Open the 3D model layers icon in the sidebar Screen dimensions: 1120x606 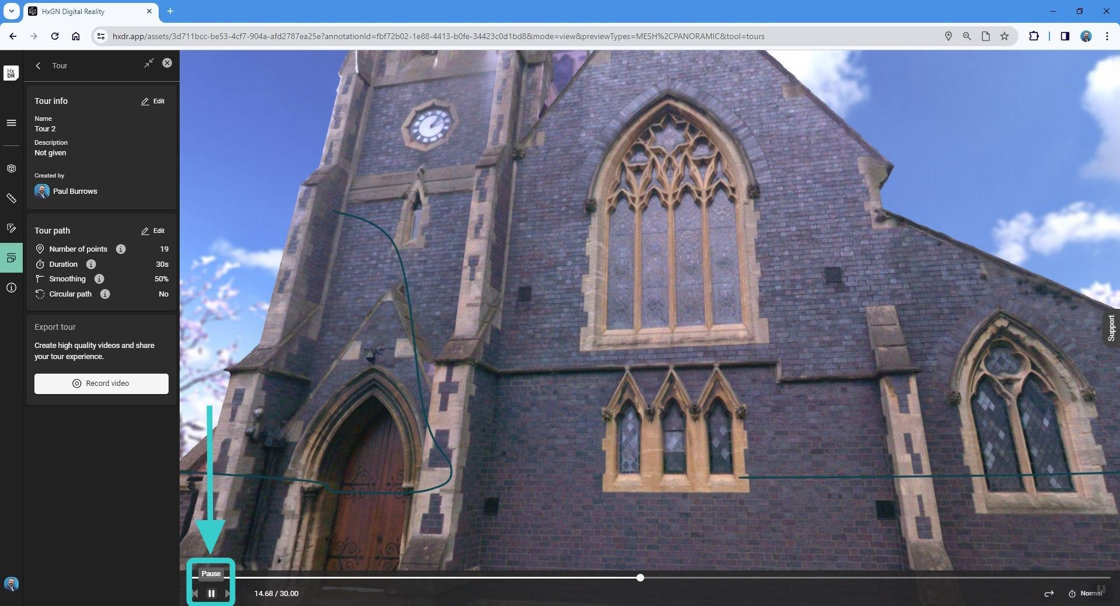tap(11, 169)
